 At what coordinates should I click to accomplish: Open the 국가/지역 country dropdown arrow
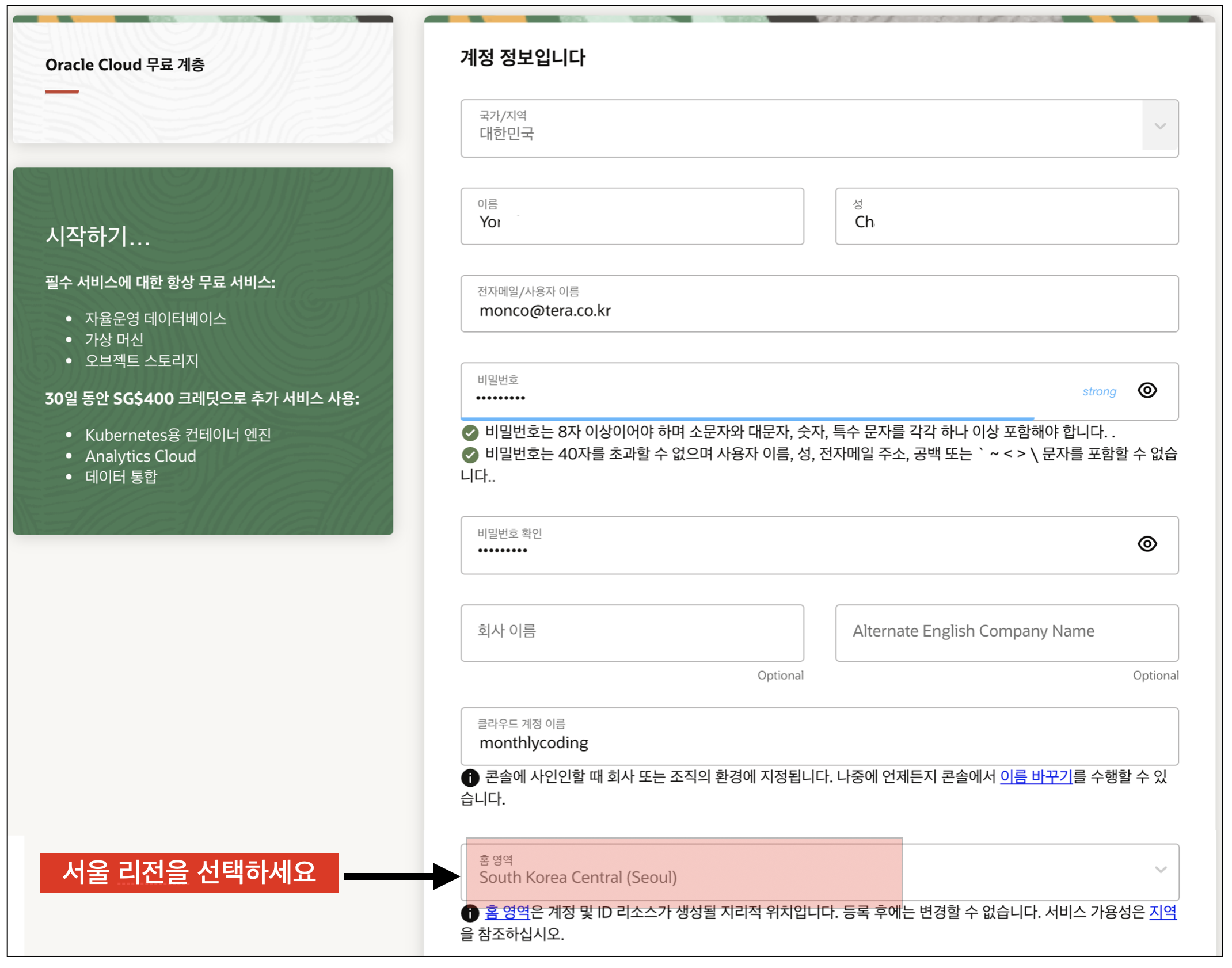(1159, 127)
